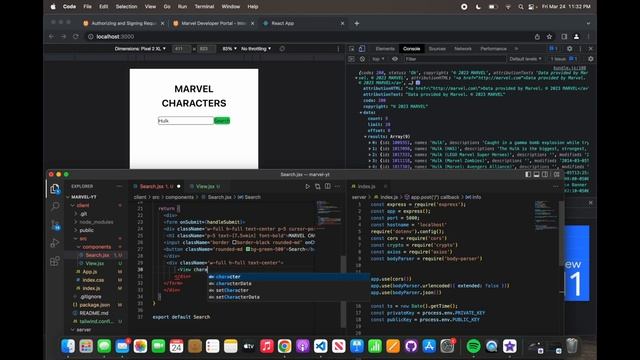
Task: Open the Chrome side panel icon
Action: (564, 37)
